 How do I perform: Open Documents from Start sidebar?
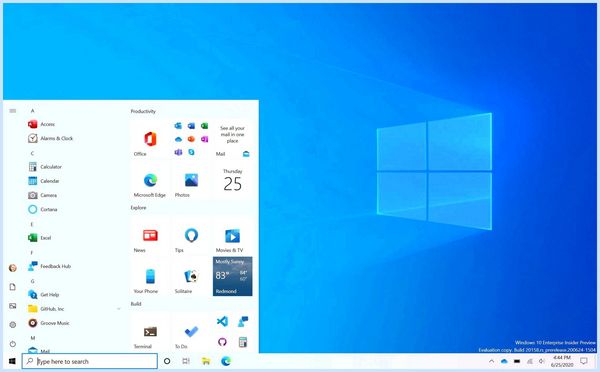[x=13, y=287]
